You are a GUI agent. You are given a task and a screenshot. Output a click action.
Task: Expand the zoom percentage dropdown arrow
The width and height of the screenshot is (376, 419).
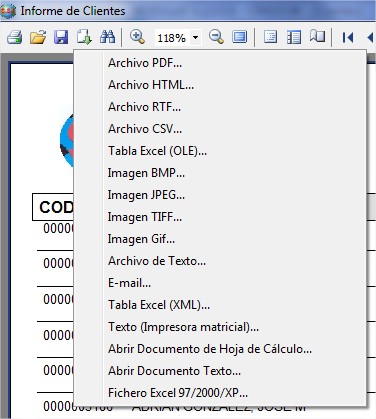point(196,37)
